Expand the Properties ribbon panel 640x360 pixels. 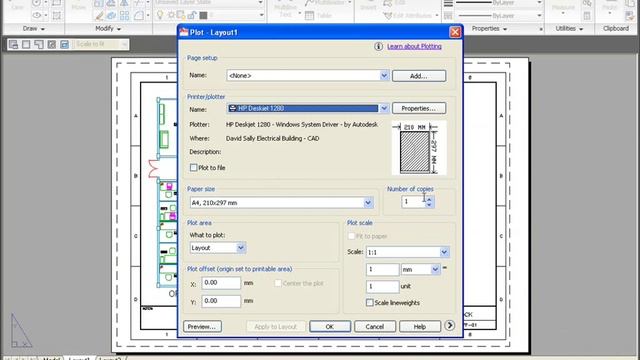[489, 29]
